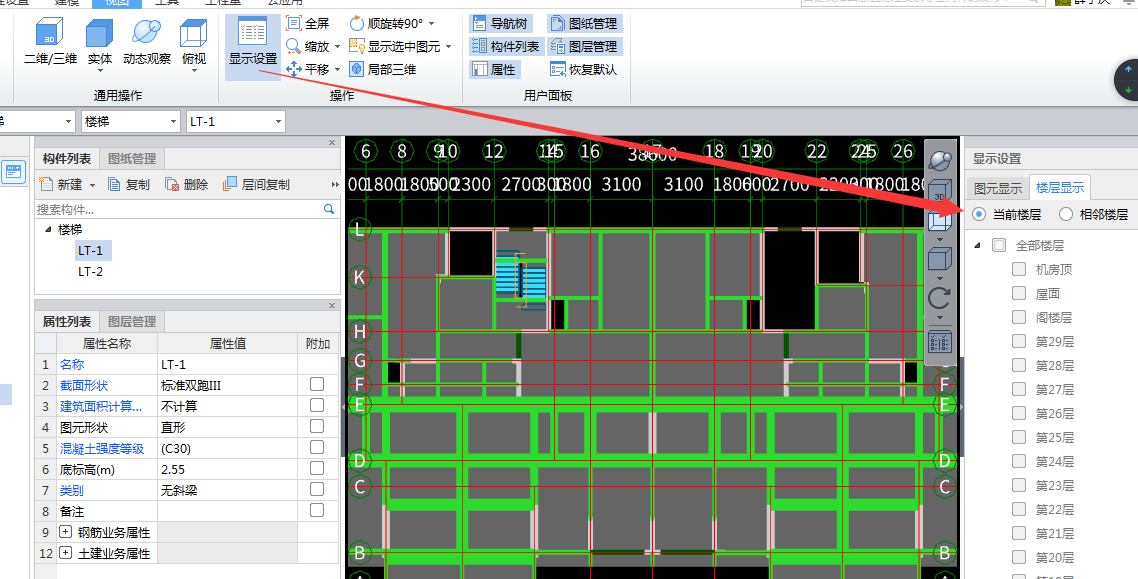
Task: Select LT-2 in component tree
Action: click(91, 271)
